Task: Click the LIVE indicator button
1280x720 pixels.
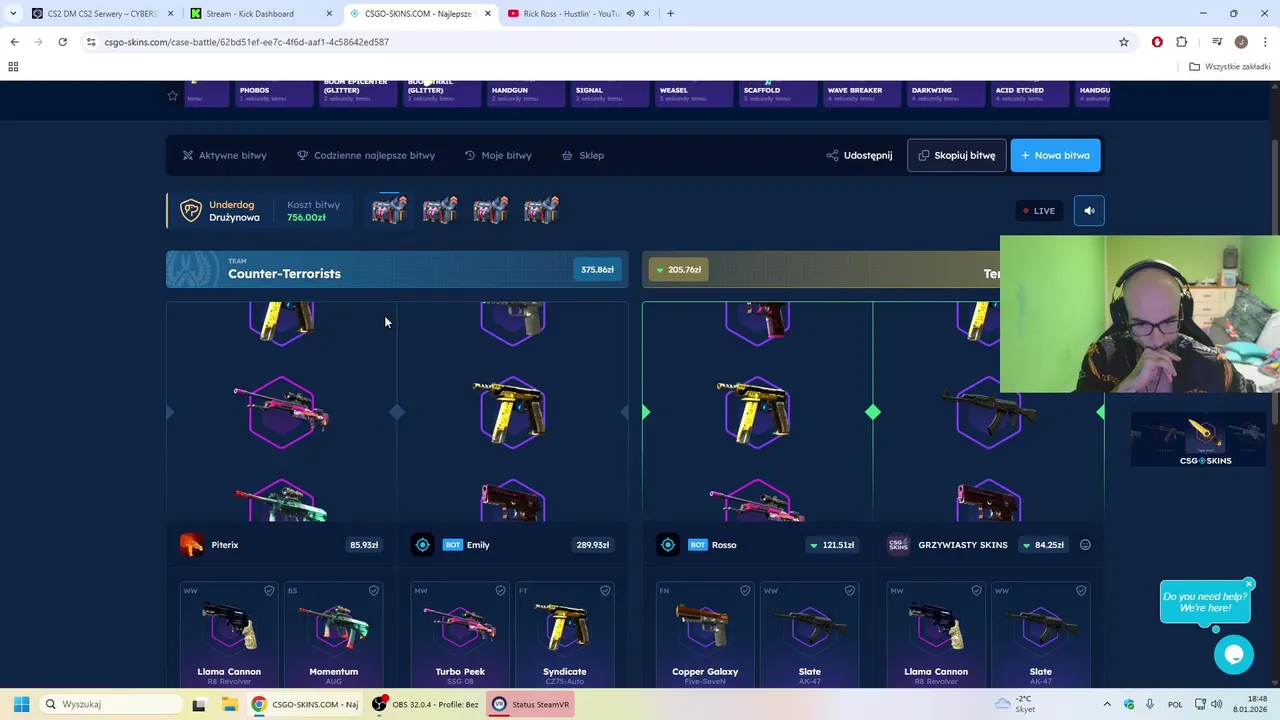Action: 1039,211
